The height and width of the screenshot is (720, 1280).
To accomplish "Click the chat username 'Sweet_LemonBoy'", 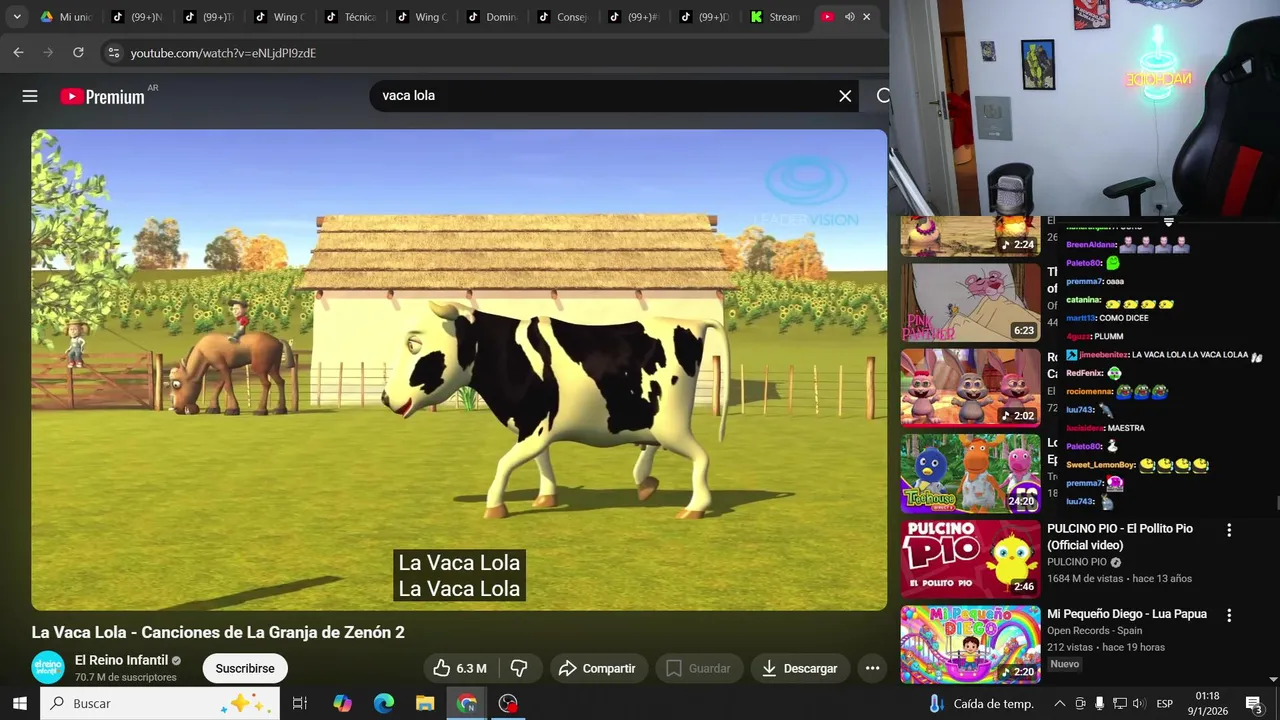I will (1100, 465).
